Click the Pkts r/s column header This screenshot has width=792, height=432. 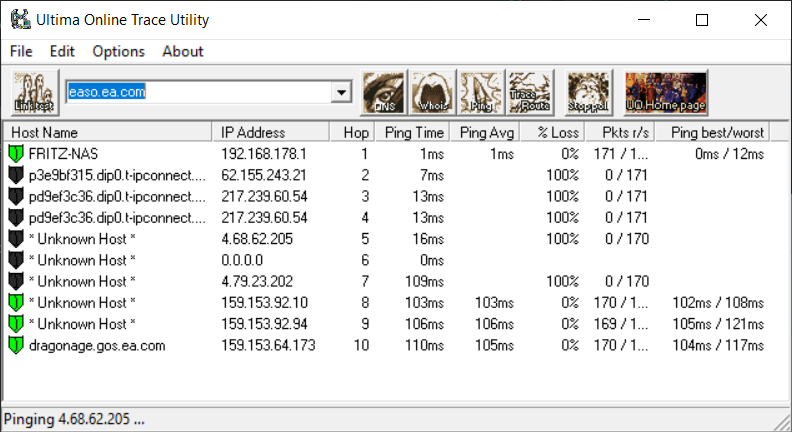click(621, 132)
